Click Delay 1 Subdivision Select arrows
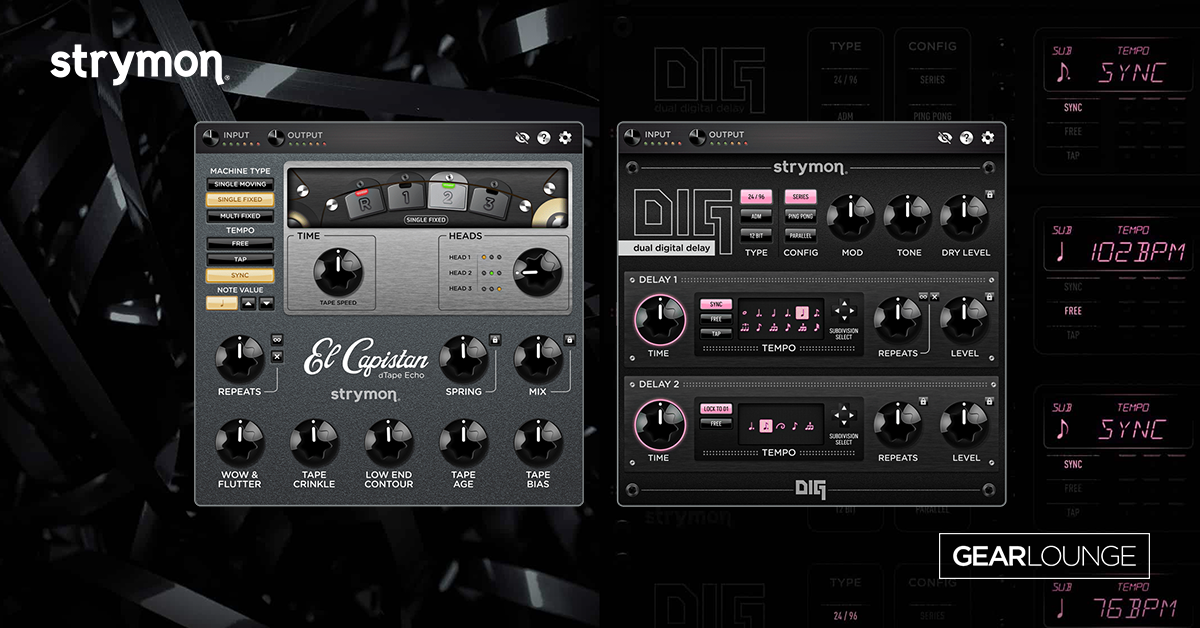 pos(845,309)
